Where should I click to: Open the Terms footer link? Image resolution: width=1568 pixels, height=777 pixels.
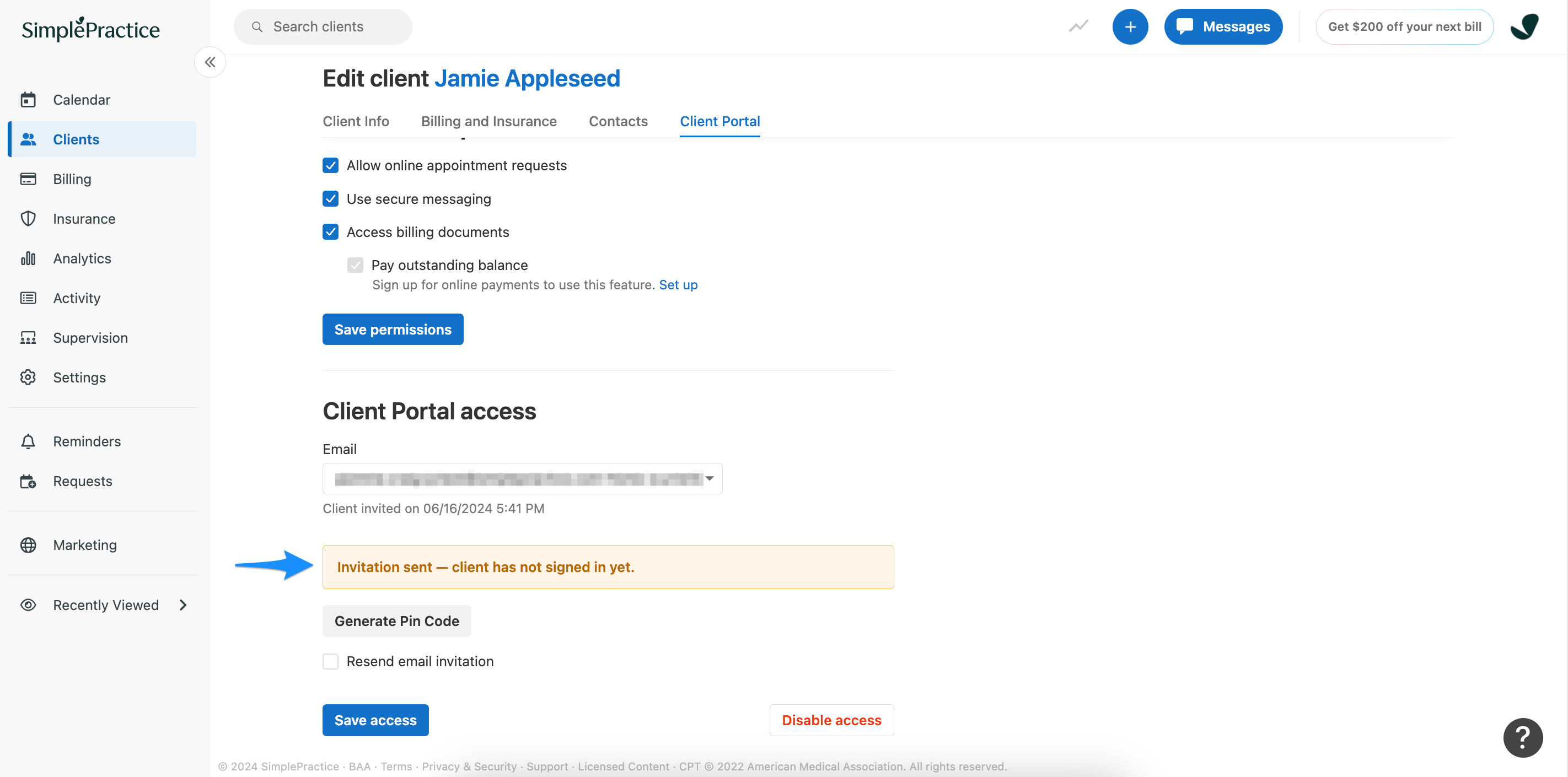tap(396, 766)
